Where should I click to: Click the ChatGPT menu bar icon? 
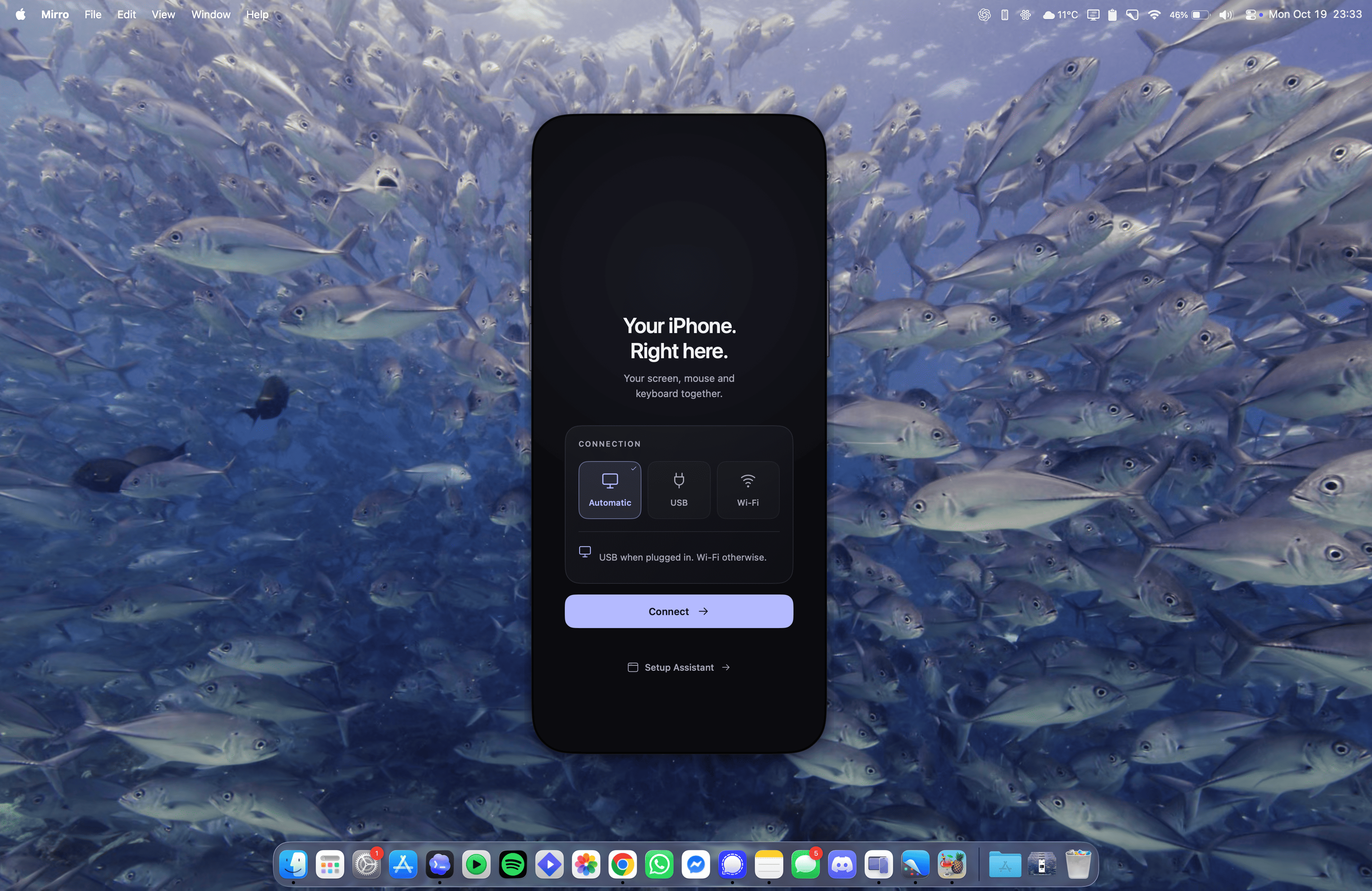pos(984,15)
